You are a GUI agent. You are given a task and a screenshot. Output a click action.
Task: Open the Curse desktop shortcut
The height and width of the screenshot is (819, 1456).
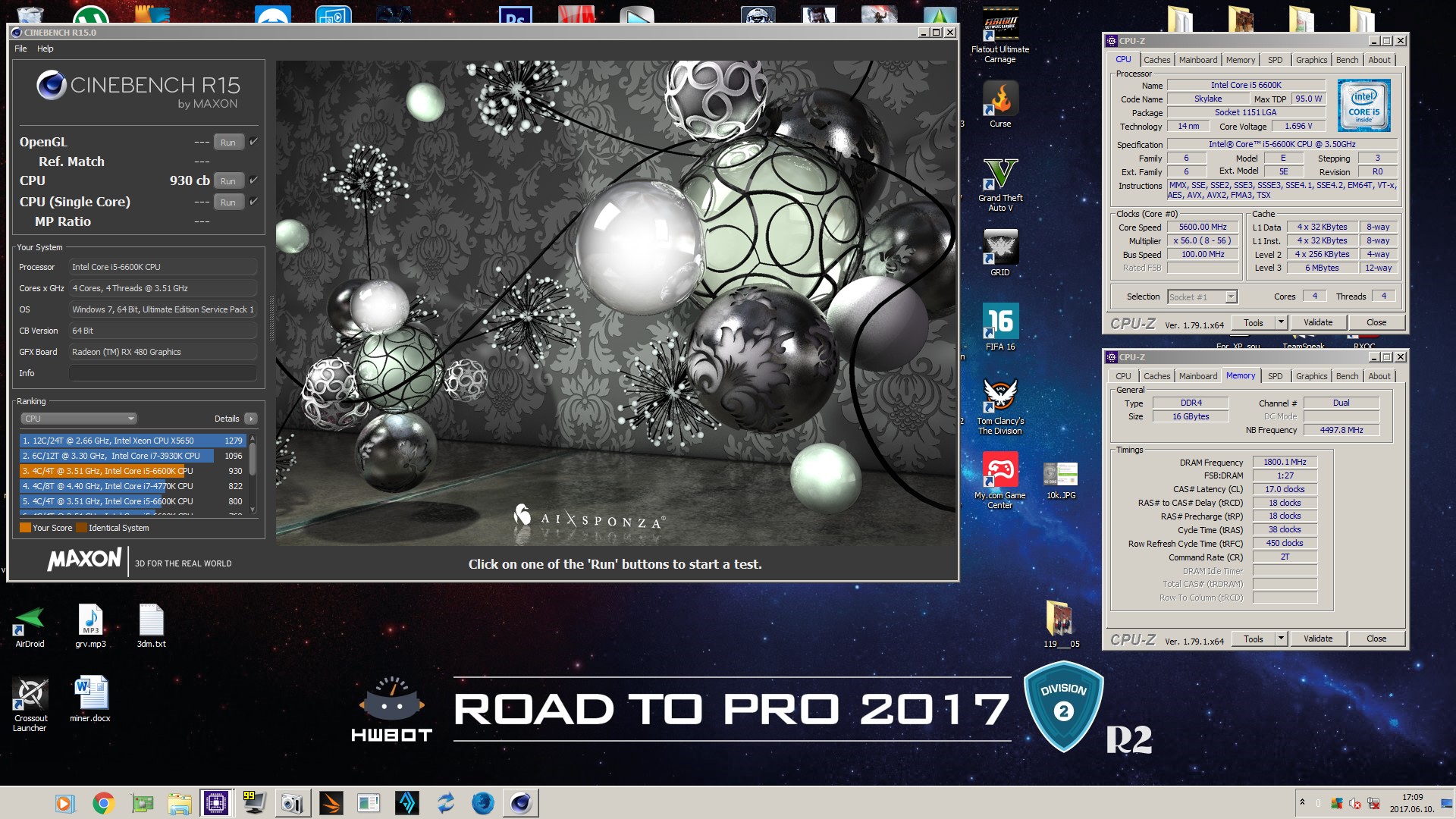click(x=1000, y=105)
